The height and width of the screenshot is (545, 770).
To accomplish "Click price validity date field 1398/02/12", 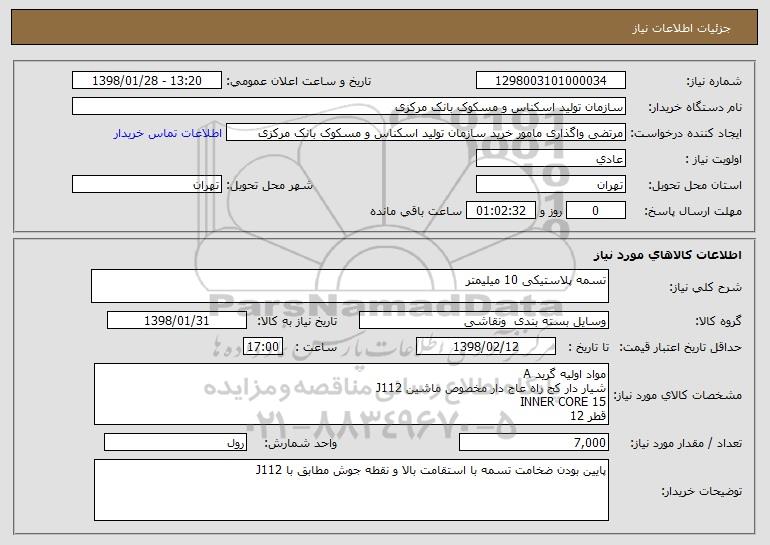I will pos(486,347).
